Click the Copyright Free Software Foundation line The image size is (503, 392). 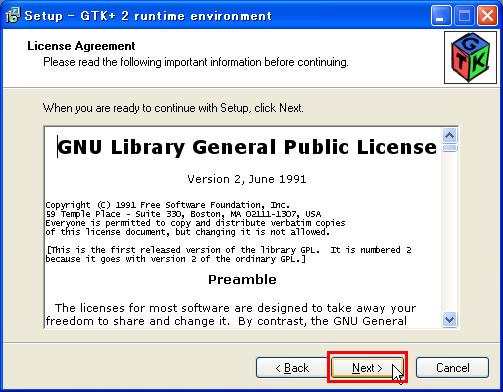(168, 205)
